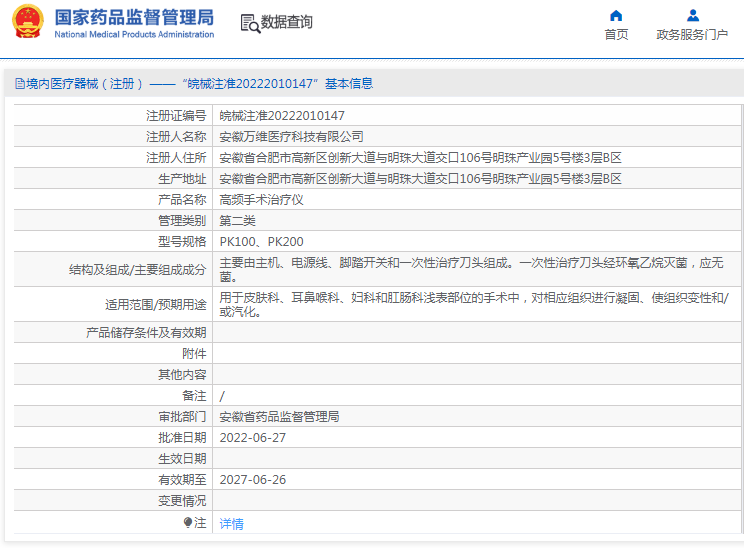The width and height of the screenshot is (744, 548).
Task: Open 政务服务门户 text link
Action: coord(692,35)
